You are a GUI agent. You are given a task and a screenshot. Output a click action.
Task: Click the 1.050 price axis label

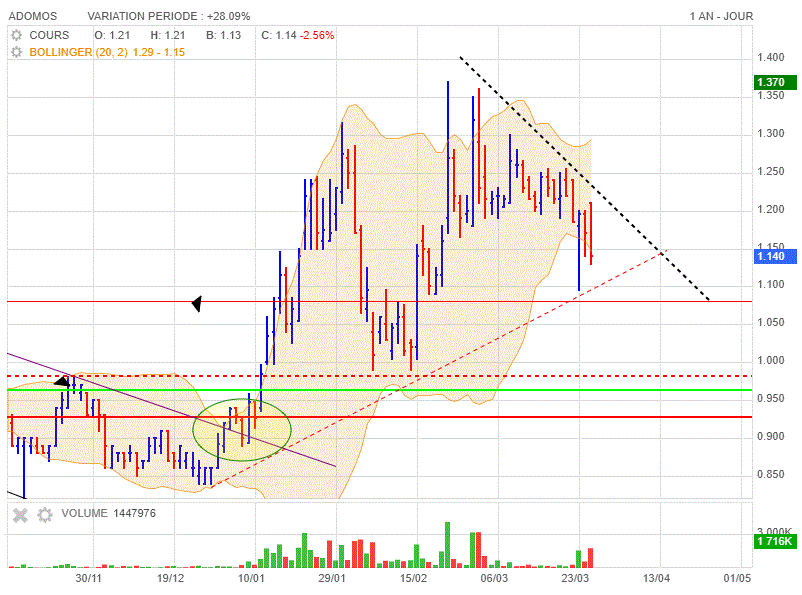[770, 322]
